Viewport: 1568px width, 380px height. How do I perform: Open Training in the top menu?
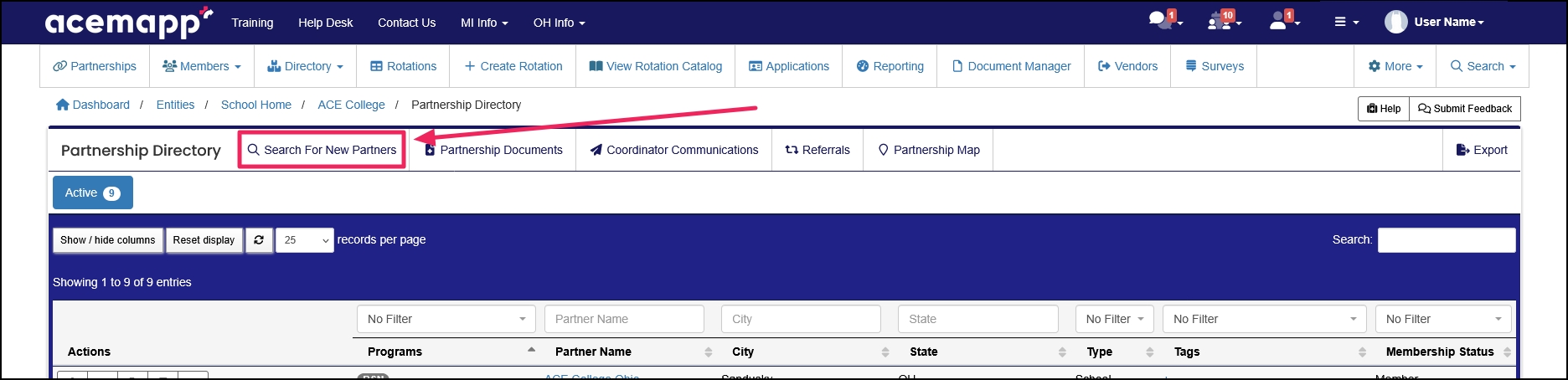pyautogui.click(x=252, y=23)
